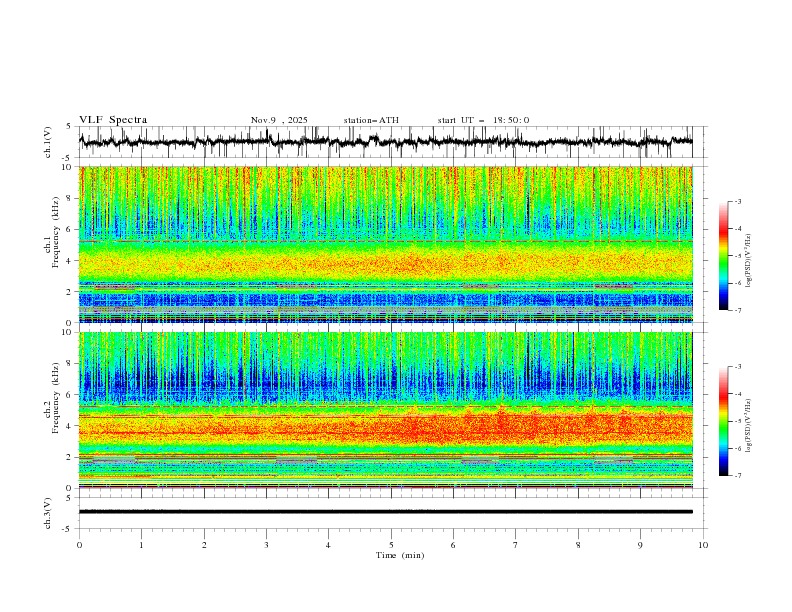Select the date "Nov.9 , 2025"
This screenshot has height=612, width=792.
279,120
